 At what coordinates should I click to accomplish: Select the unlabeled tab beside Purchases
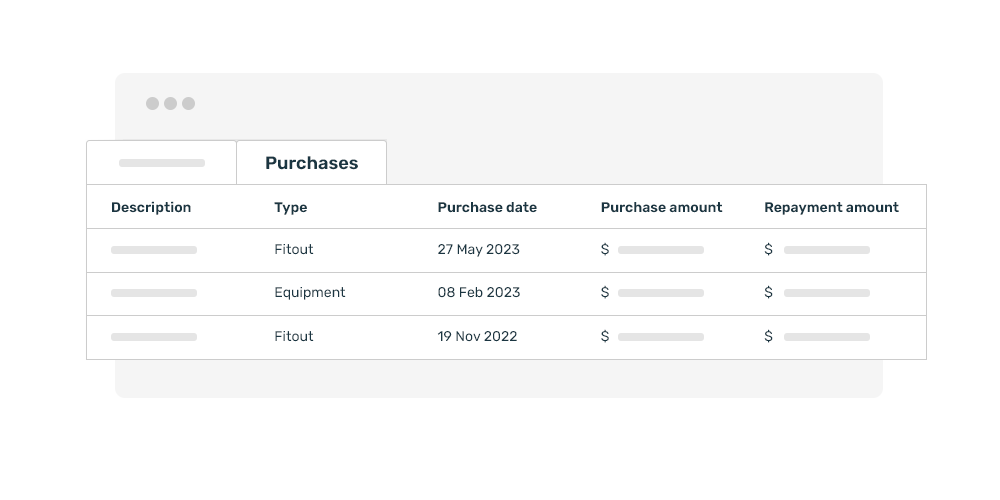[161, 163]
